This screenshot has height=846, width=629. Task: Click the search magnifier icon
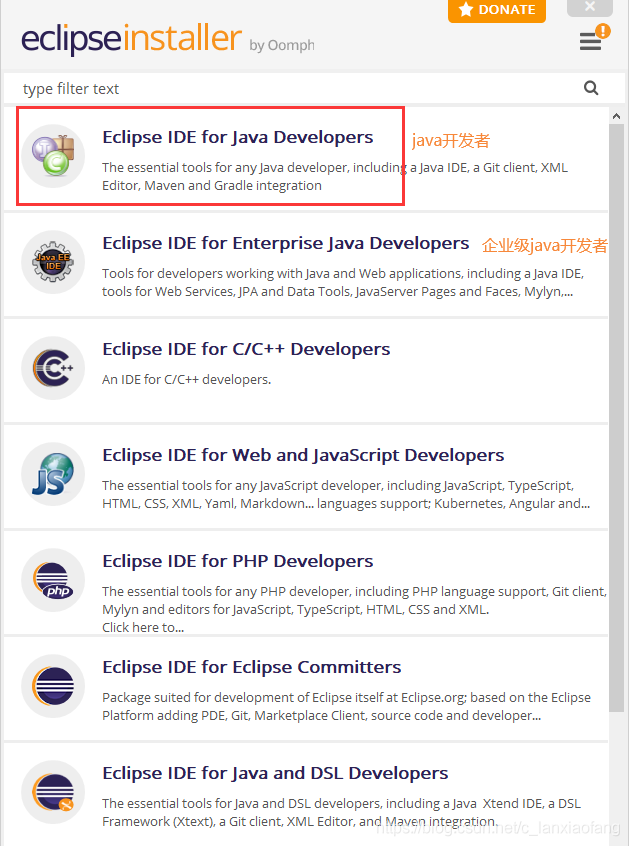pos(591,88)
